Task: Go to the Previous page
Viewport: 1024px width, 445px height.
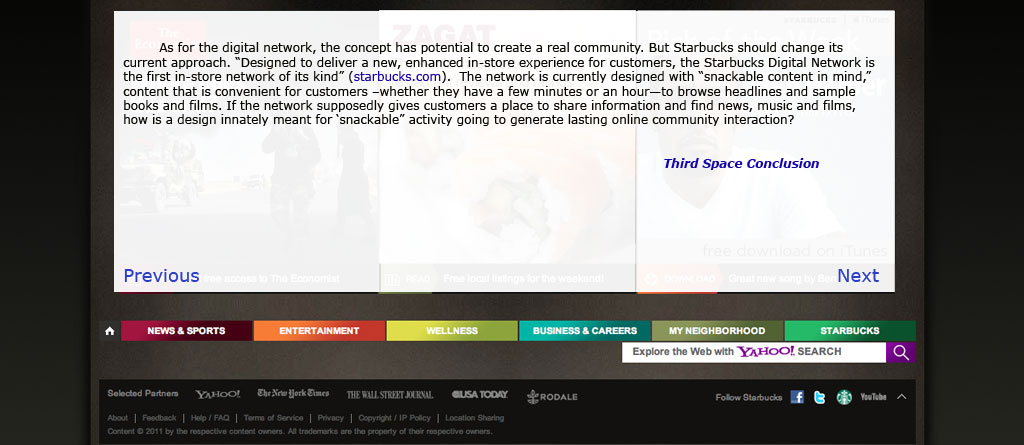Action: (161, 276)
